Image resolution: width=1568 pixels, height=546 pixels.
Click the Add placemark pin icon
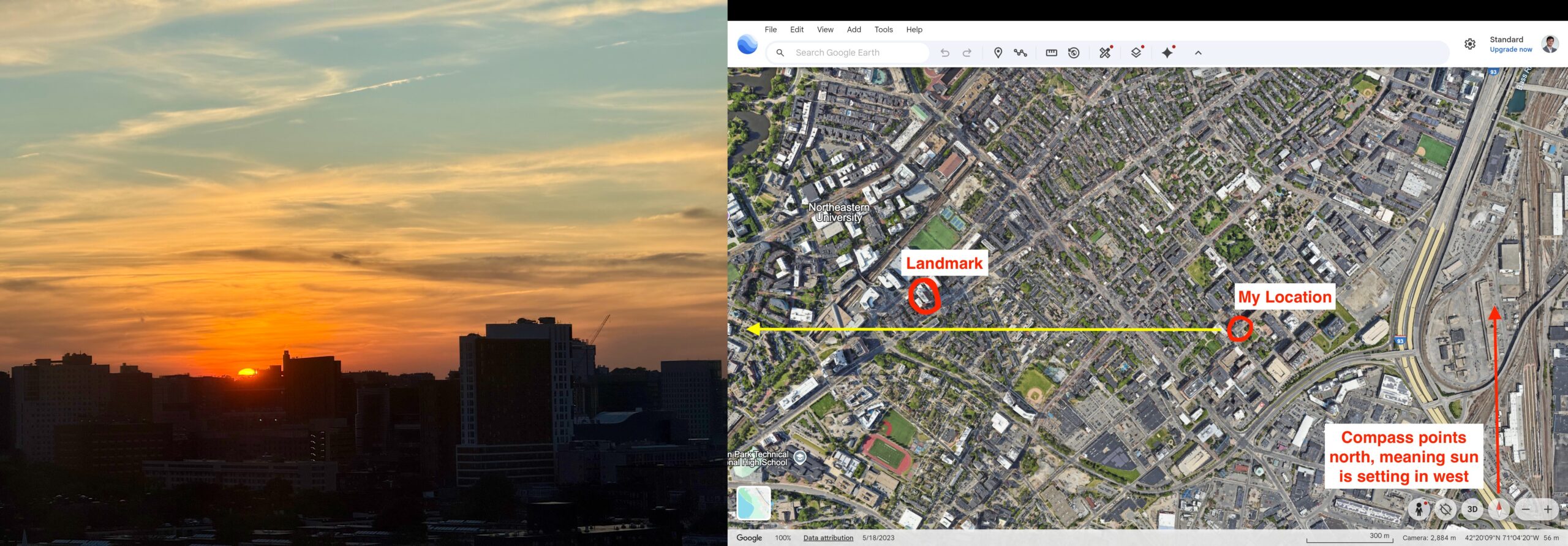pyautogui.click(x=998, y=53)
